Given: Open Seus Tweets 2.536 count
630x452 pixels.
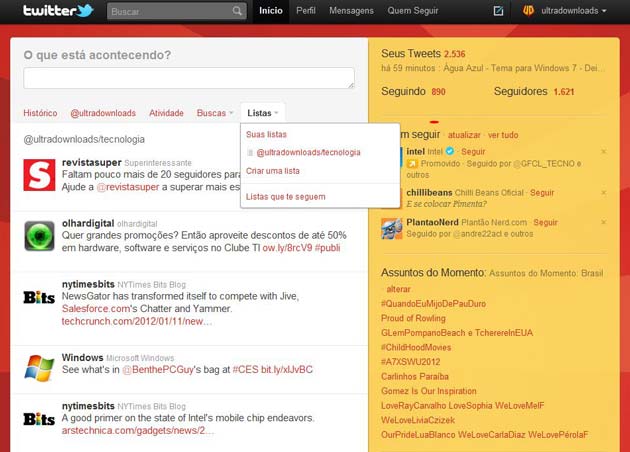Looking at the screenshot, I should point(423,53).
